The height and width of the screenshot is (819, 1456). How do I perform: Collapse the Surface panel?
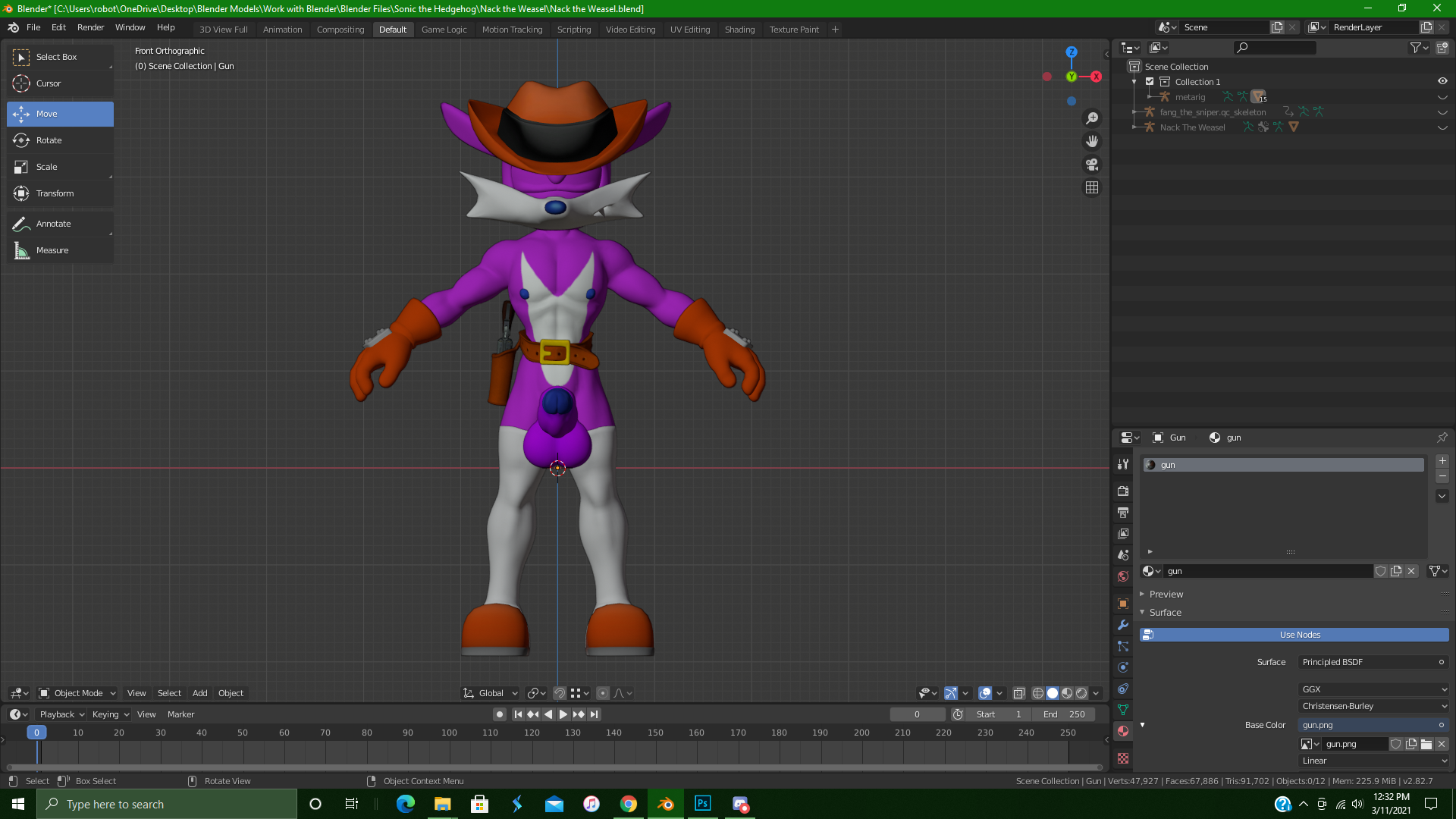tap(1165, 613)
